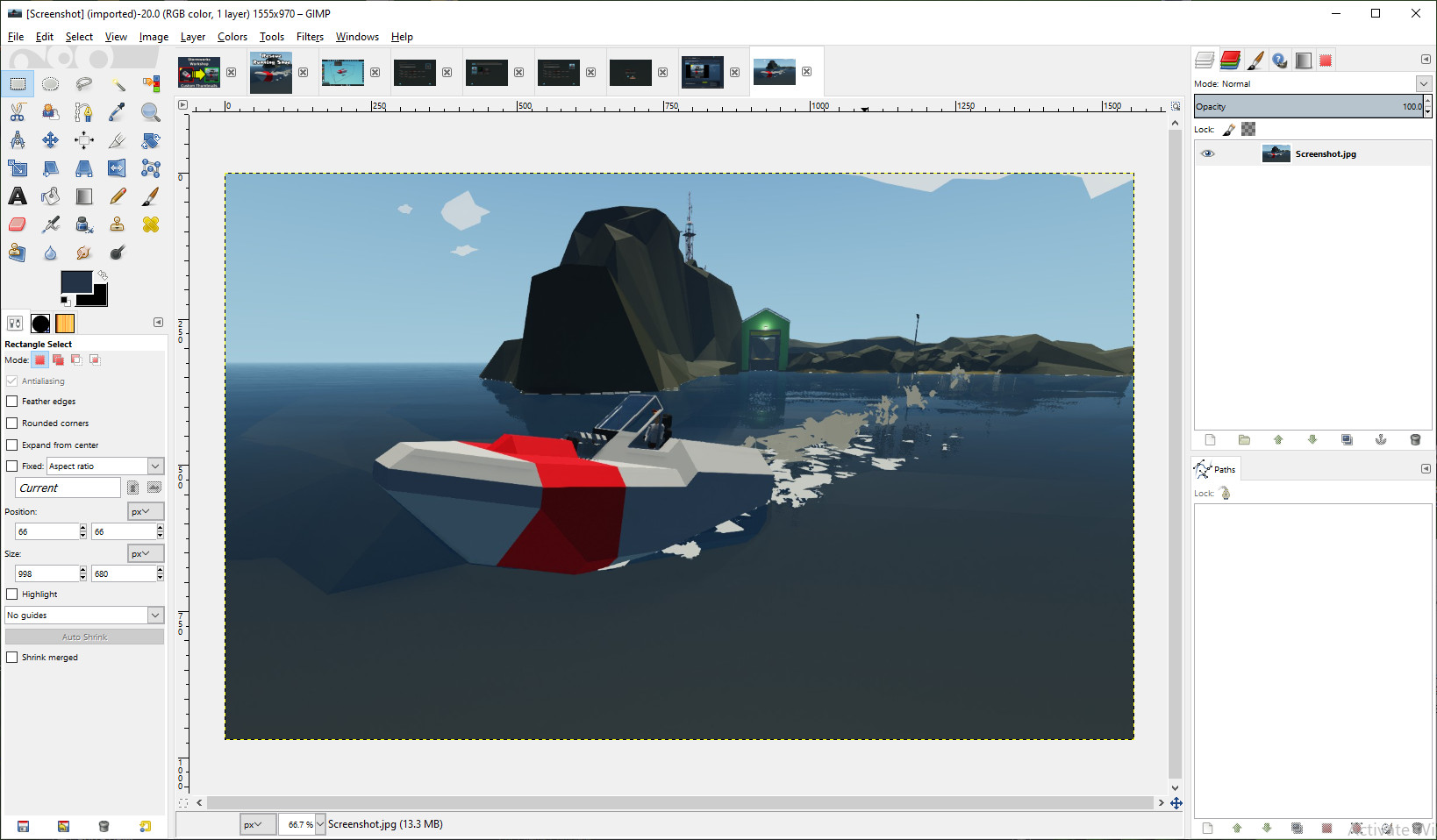Pick the Color Picker eyedropper tool
Image resolution: width=1437 pixels, height=840 pixels.
[118, 112]
